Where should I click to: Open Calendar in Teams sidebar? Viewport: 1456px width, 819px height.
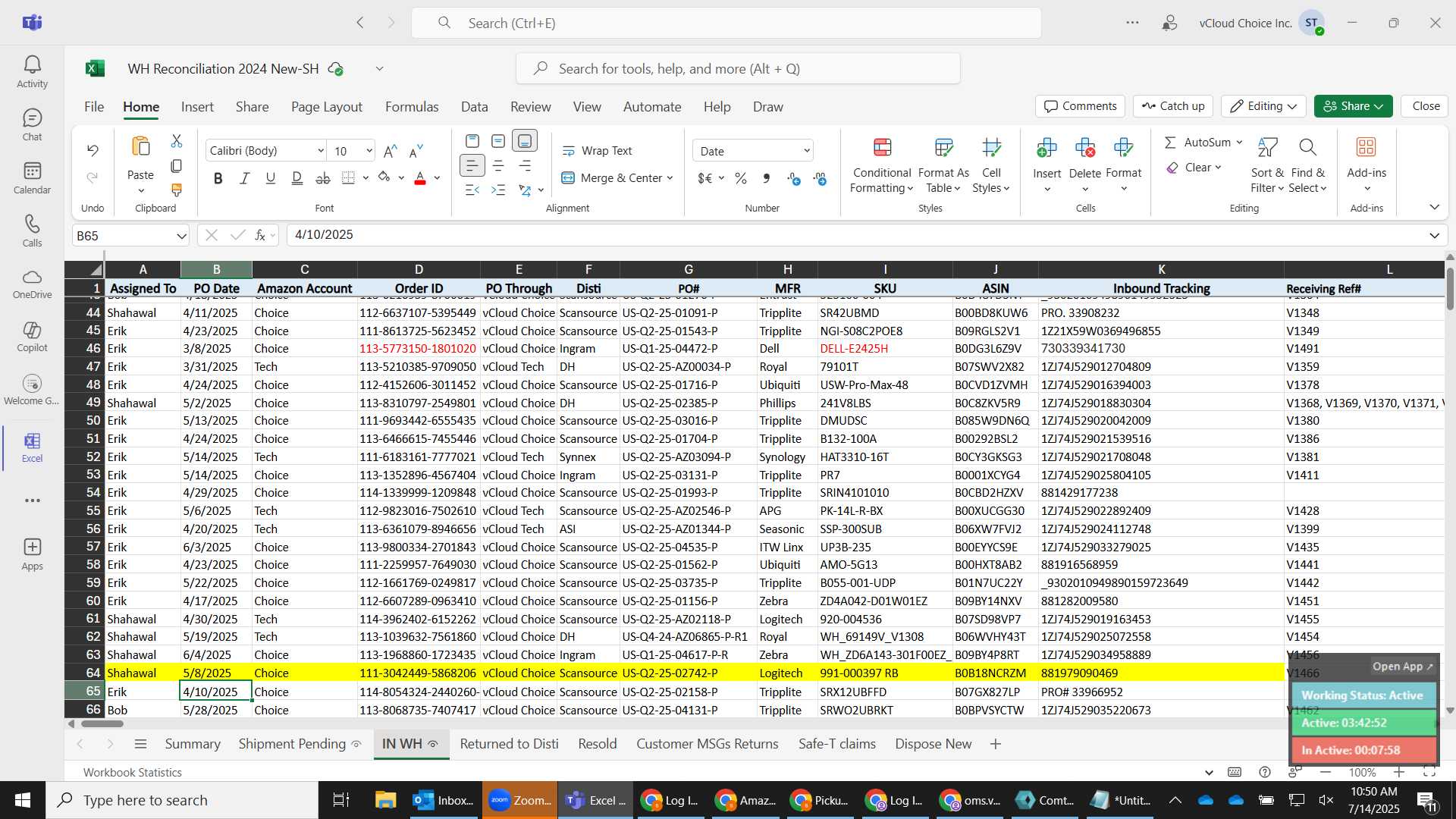click(32, 178)
